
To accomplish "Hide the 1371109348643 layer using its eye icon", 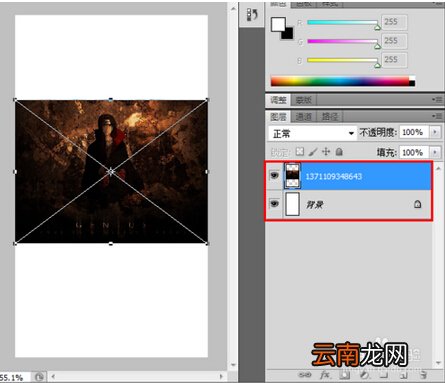I will click(x=274, y=175).
